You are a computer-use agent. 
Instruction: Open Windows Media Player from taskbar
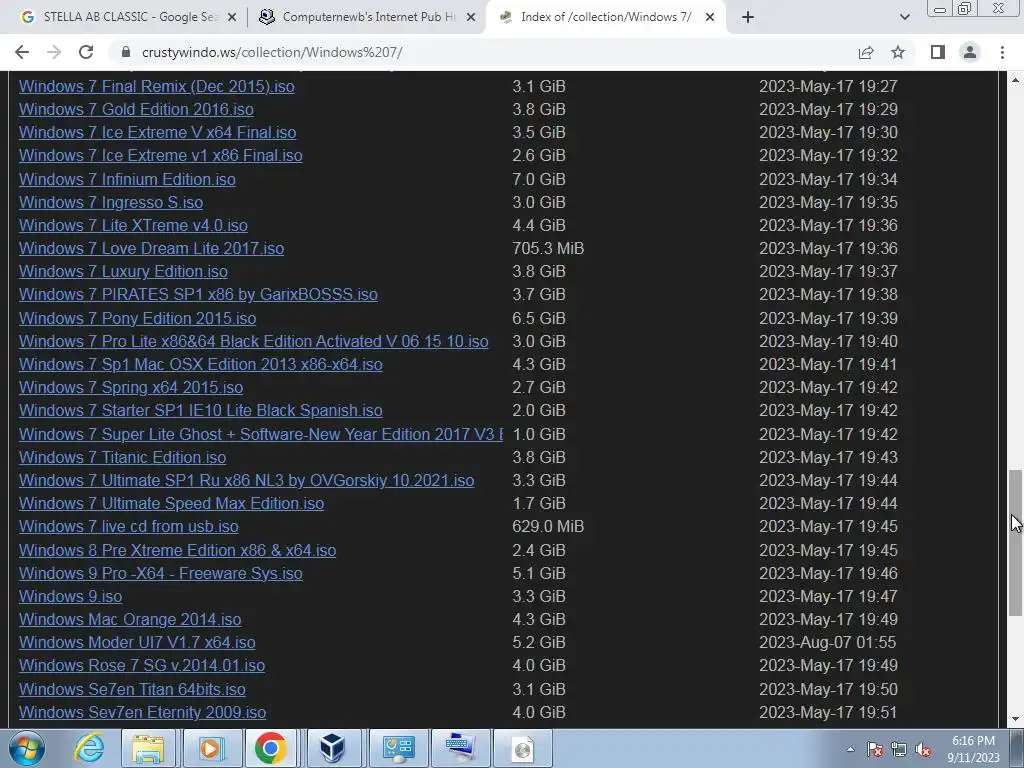click(x=210, y=748)
